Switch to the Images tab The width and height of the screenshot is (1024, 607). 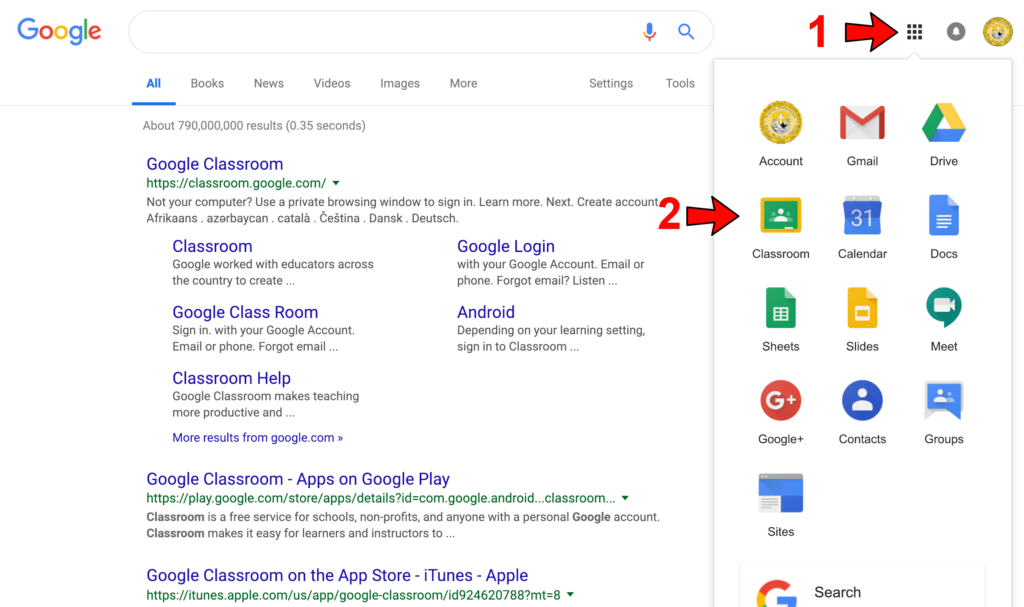(400, 84)
